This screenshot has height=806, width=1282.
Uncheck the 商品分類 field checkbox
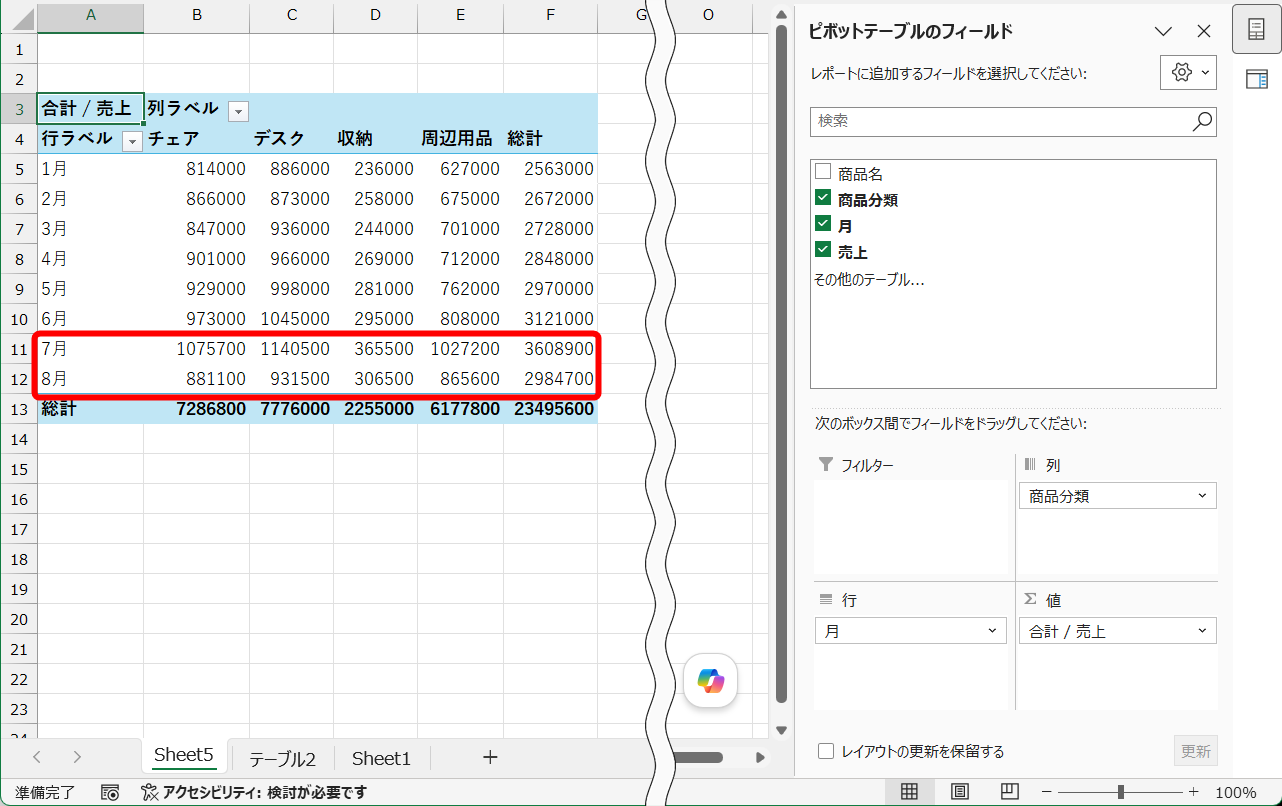(823, 197)
